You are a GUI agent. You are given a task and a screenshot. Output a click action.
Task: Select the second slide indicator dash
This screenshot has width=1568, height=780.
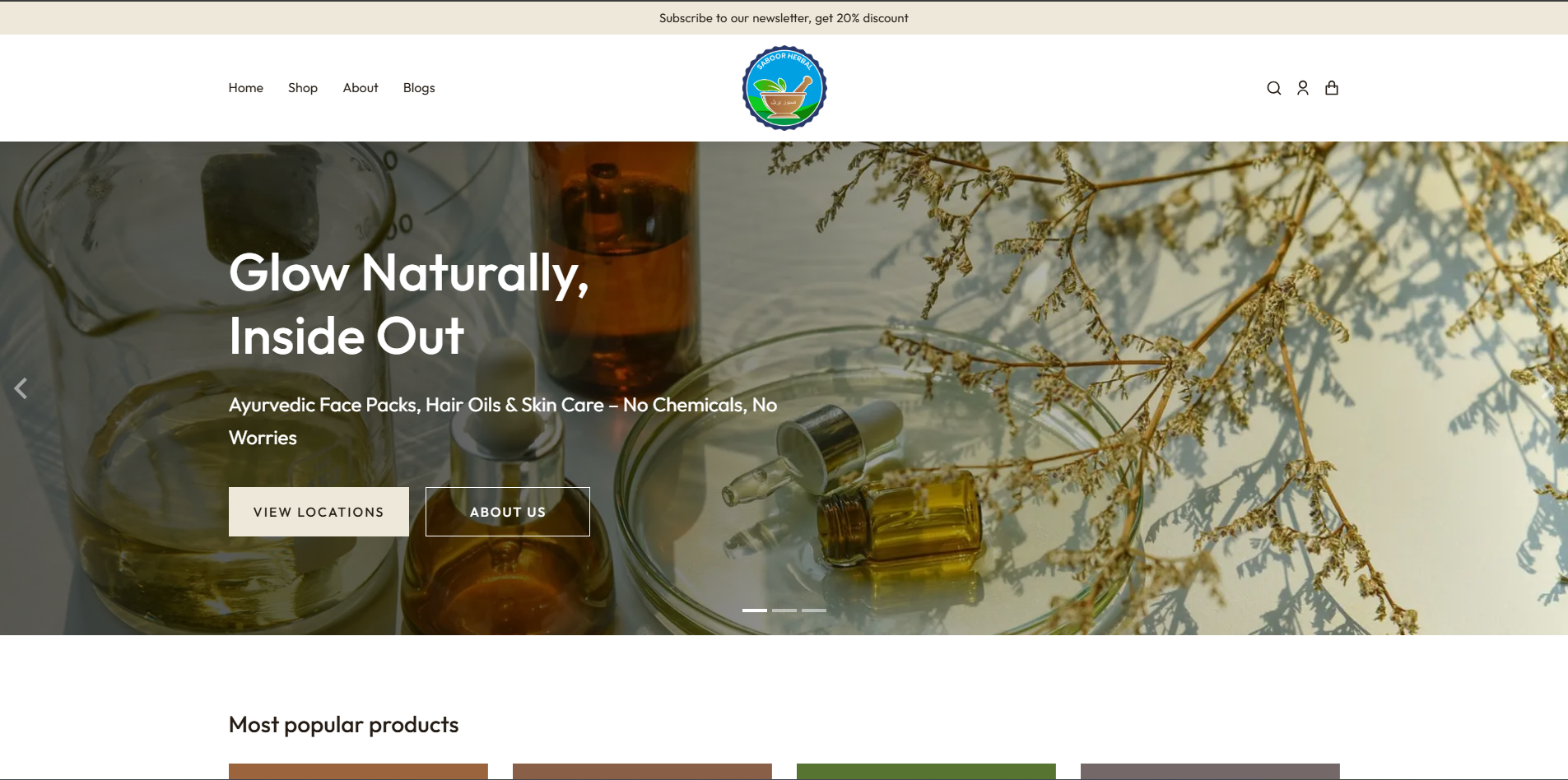coord(784,611)
